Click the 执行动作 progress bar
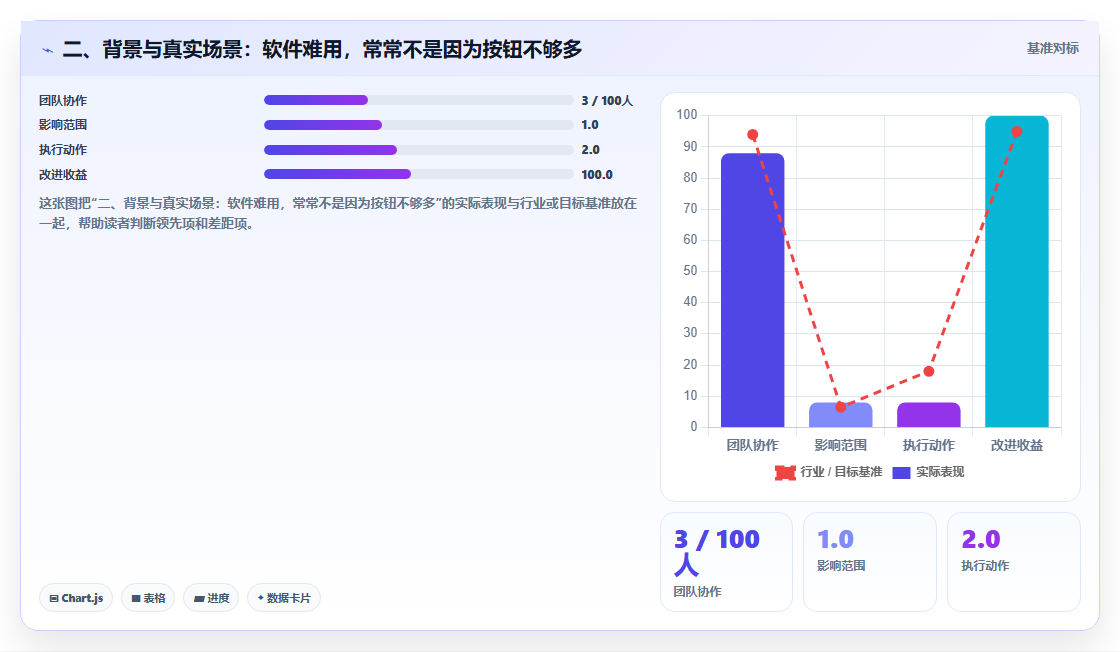 (x=419, y=150)
